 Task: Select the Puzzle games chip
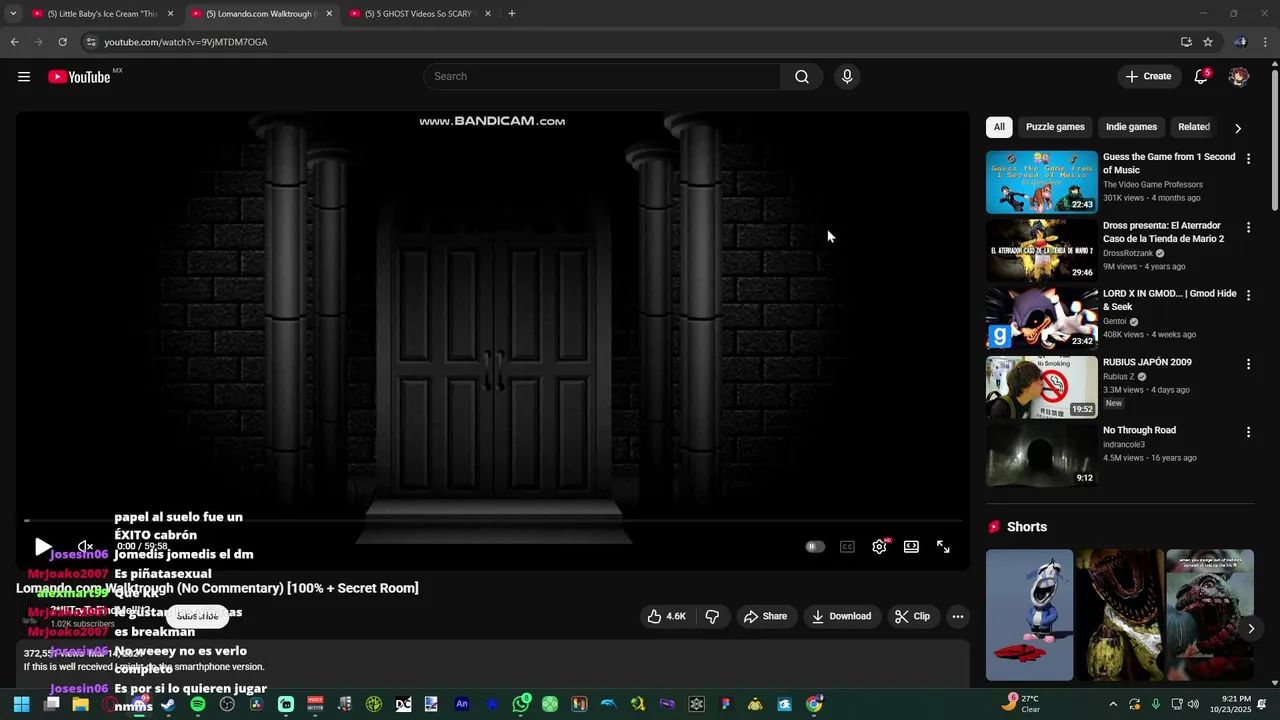(1055, 127)
